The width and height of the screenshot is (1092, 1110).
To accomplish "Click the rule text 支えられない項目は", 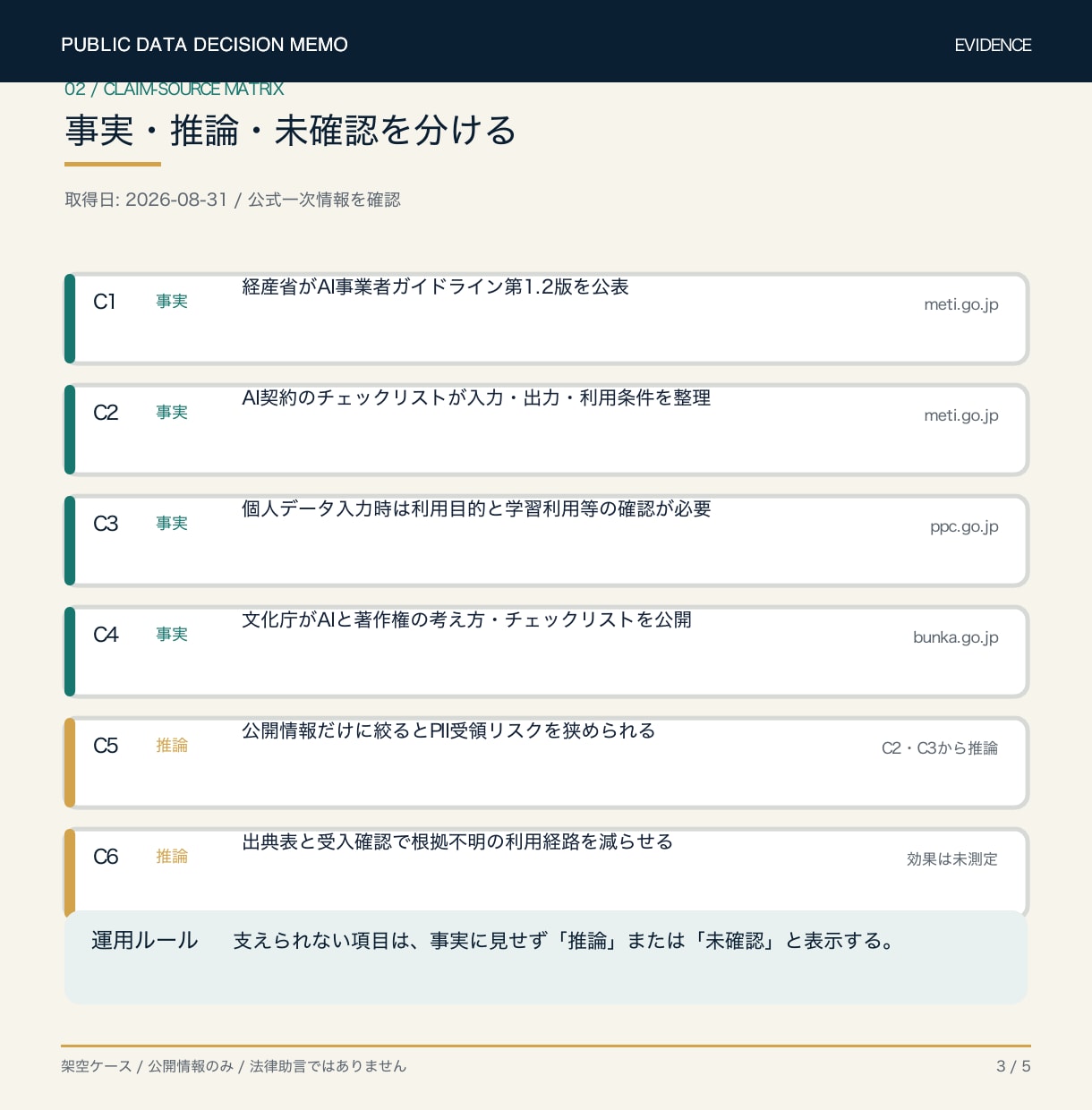I will click(x=565, y=941).
